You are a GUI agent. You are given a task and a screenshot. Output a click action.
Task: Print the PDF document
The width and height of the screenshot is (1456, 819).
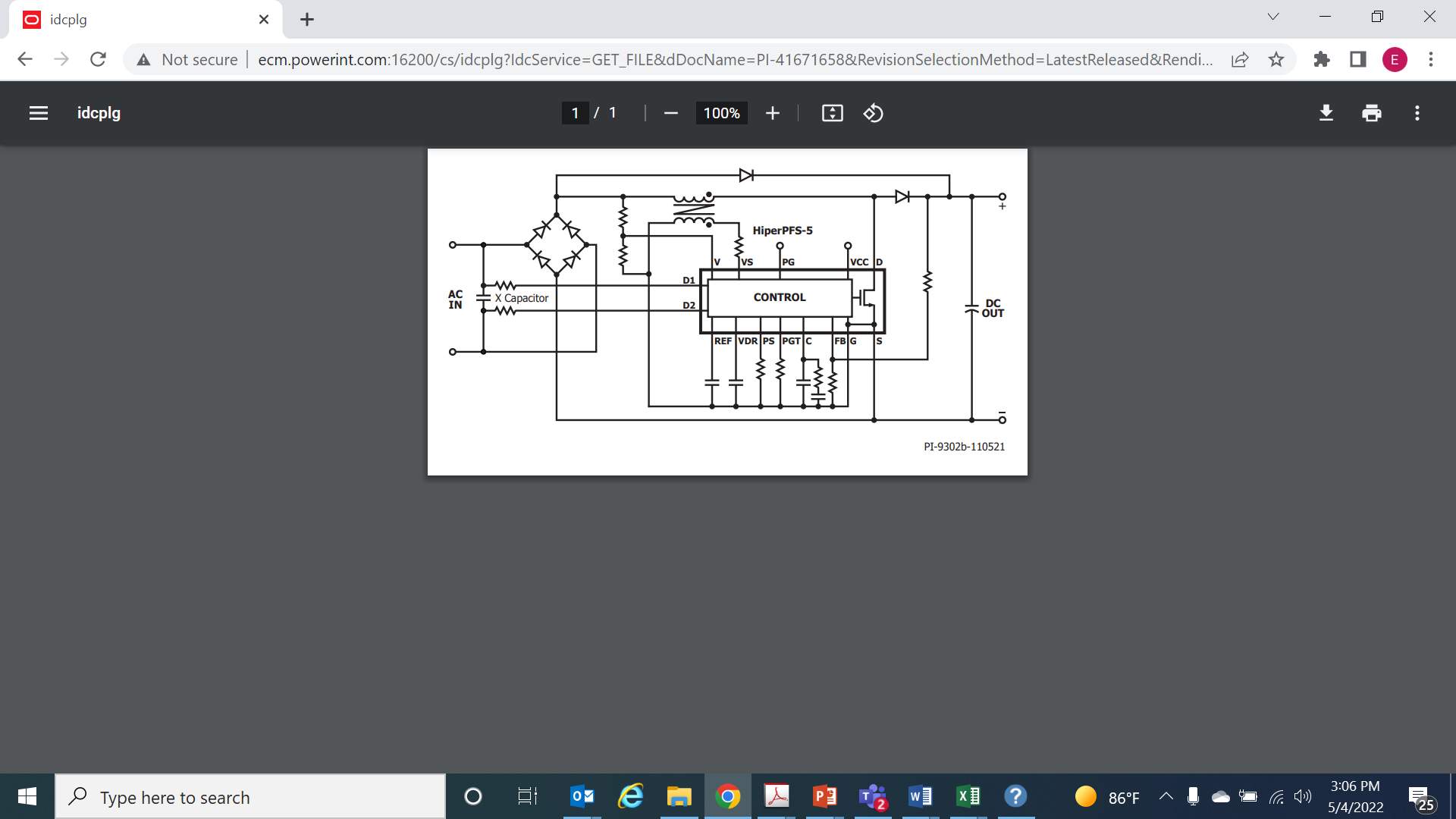(1371, 113)
